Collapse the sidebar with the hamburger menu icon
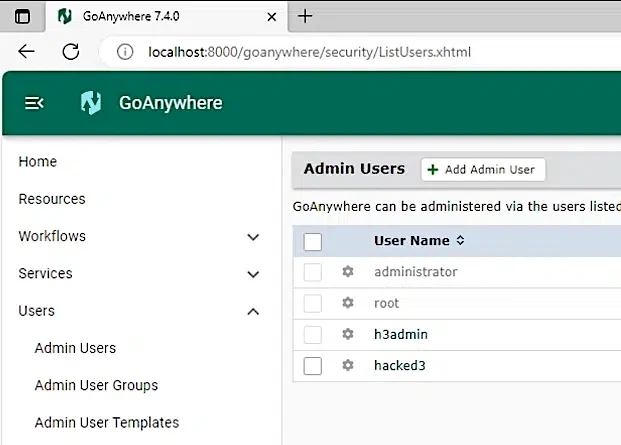 (34, 103)
